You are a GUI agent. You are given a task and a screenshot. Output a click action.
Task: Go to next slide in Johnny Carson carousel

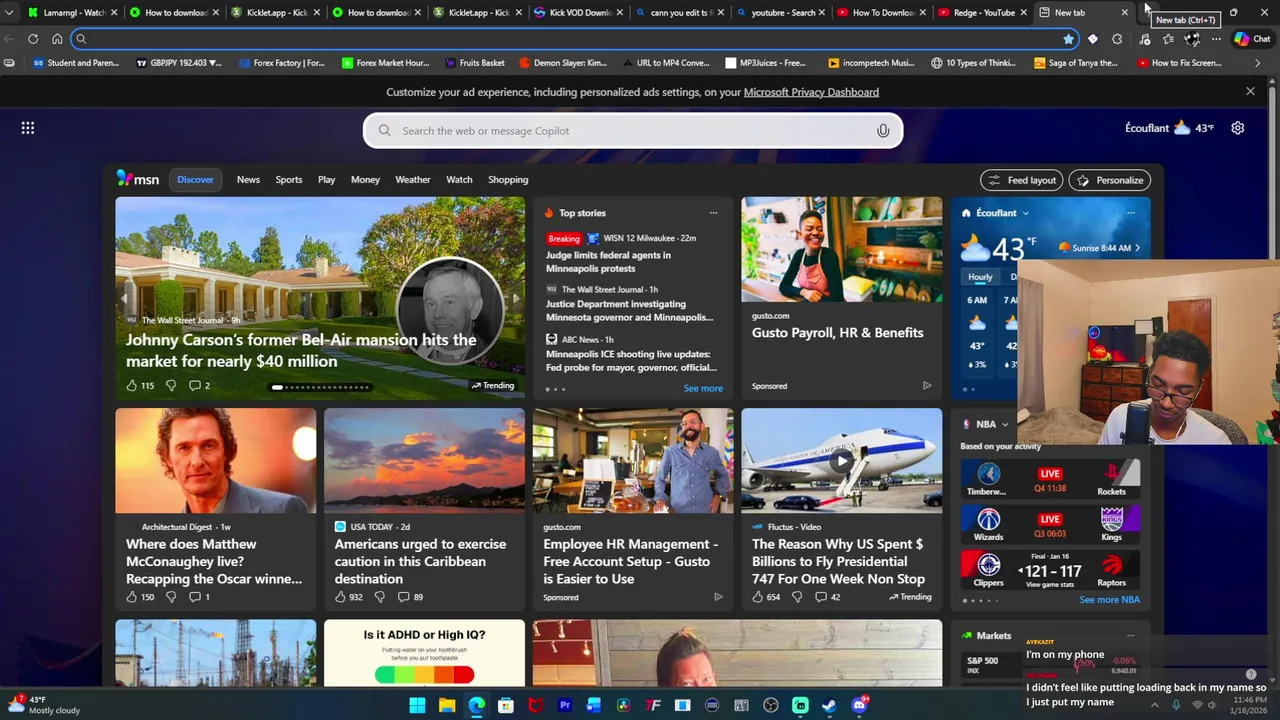515,298
